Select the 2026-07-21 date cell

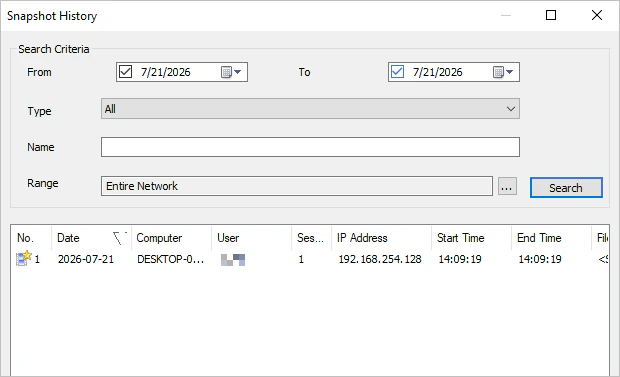point(86,259)
